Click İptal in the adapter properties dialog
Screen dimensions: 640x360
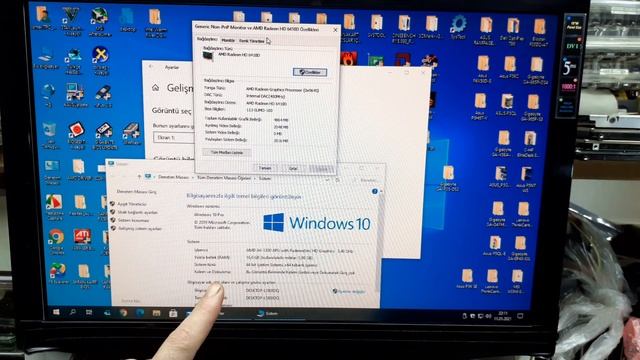[293, 168]
